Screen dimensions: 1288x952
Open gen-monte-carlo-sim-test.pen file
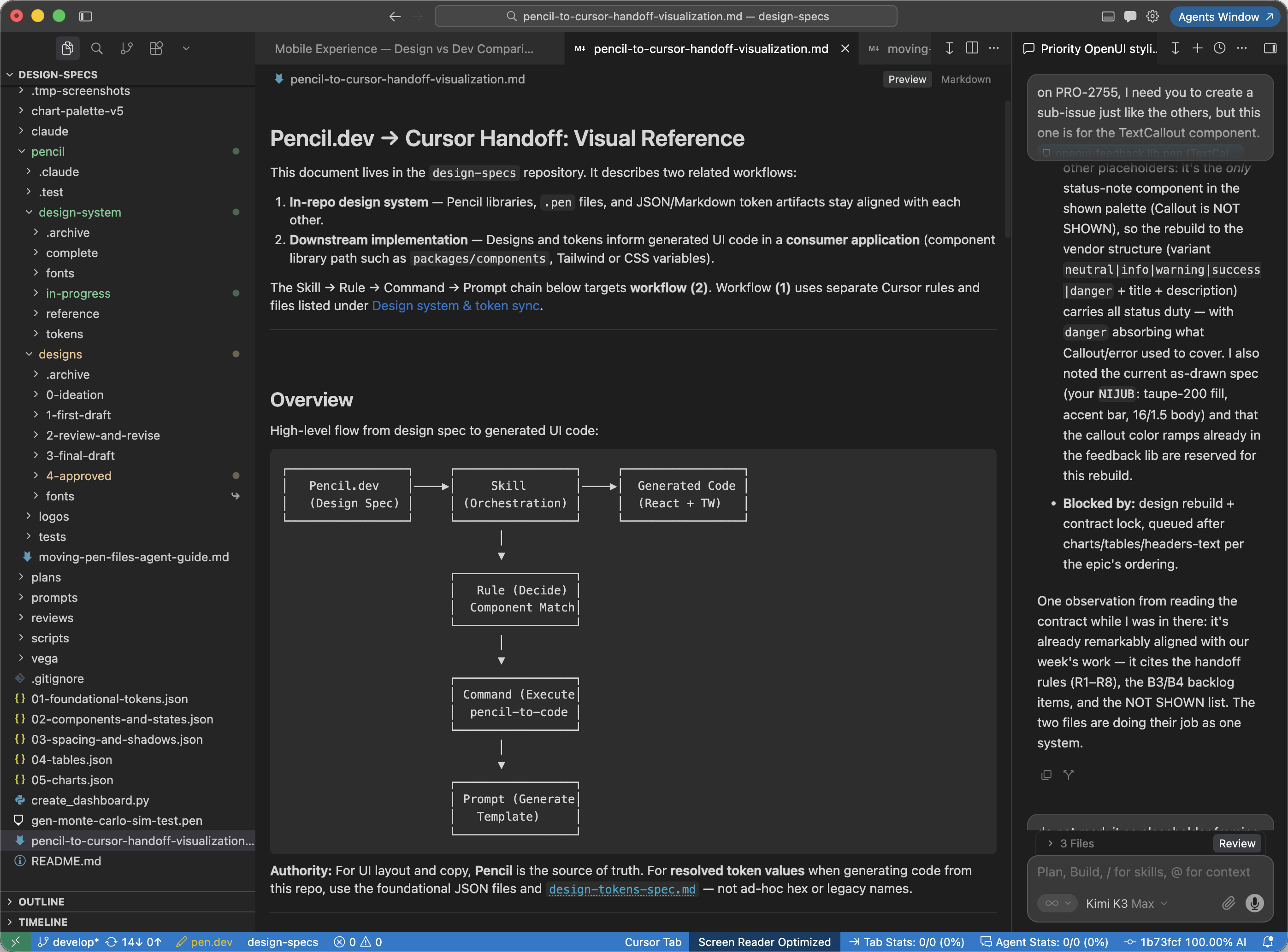pos(128,820)
